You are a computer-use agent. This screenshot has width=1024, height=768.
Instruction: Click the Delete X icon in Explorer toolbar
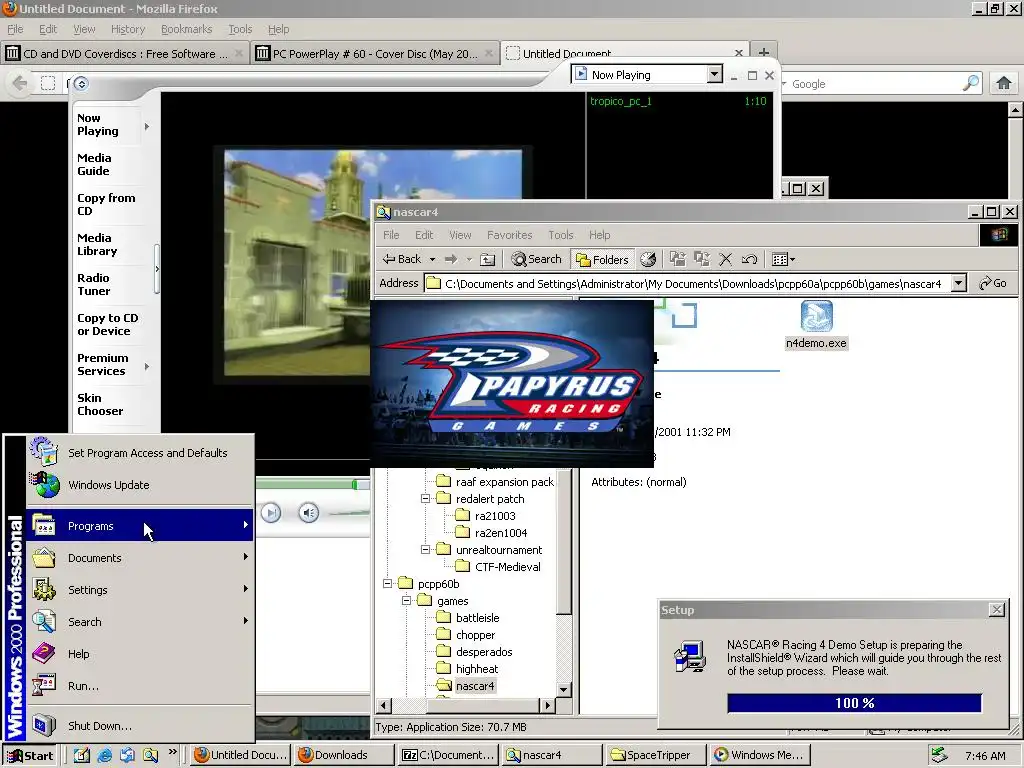click(x=726, y=259)
